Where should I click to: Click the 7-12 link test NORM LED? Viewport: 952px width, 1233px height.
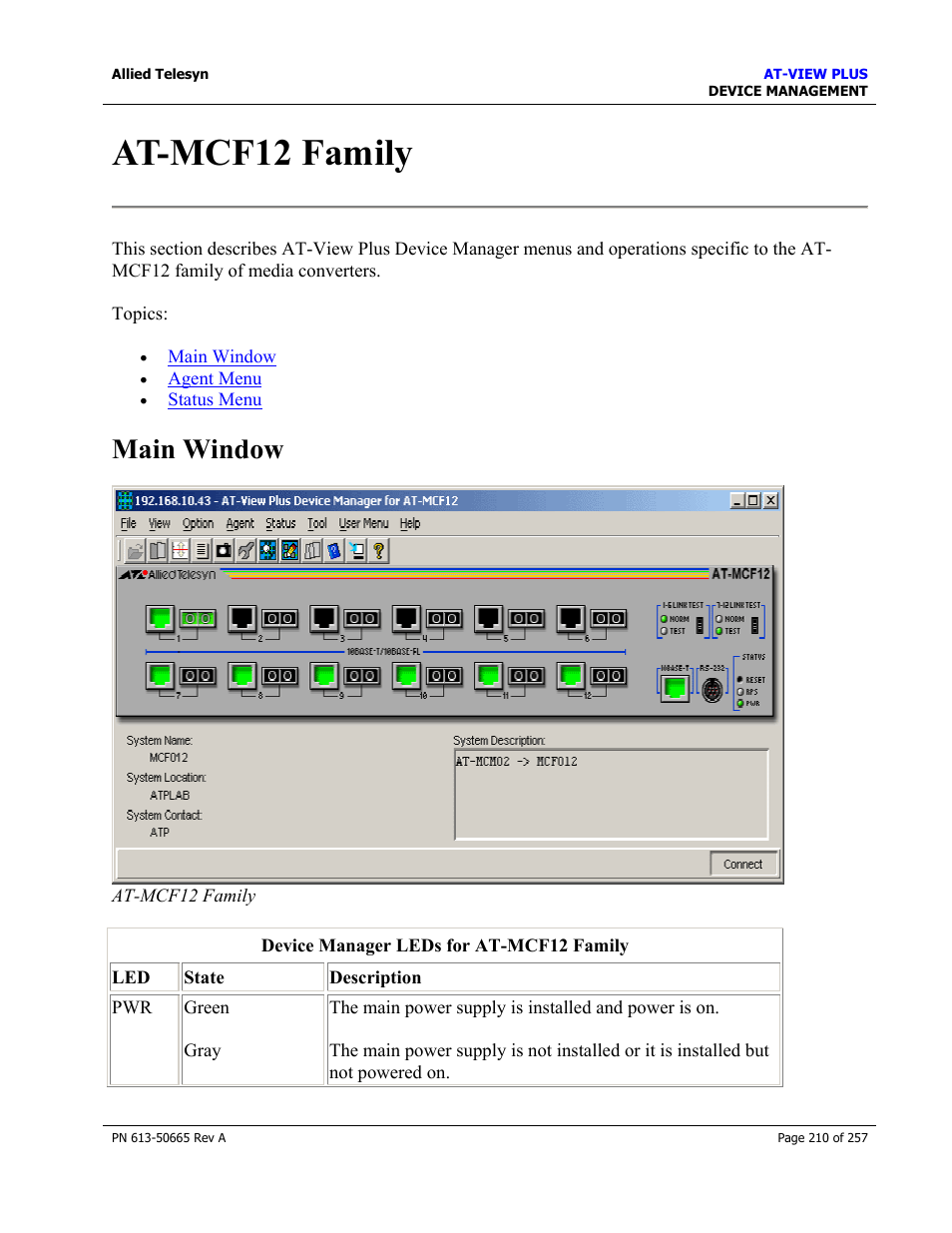718,619
